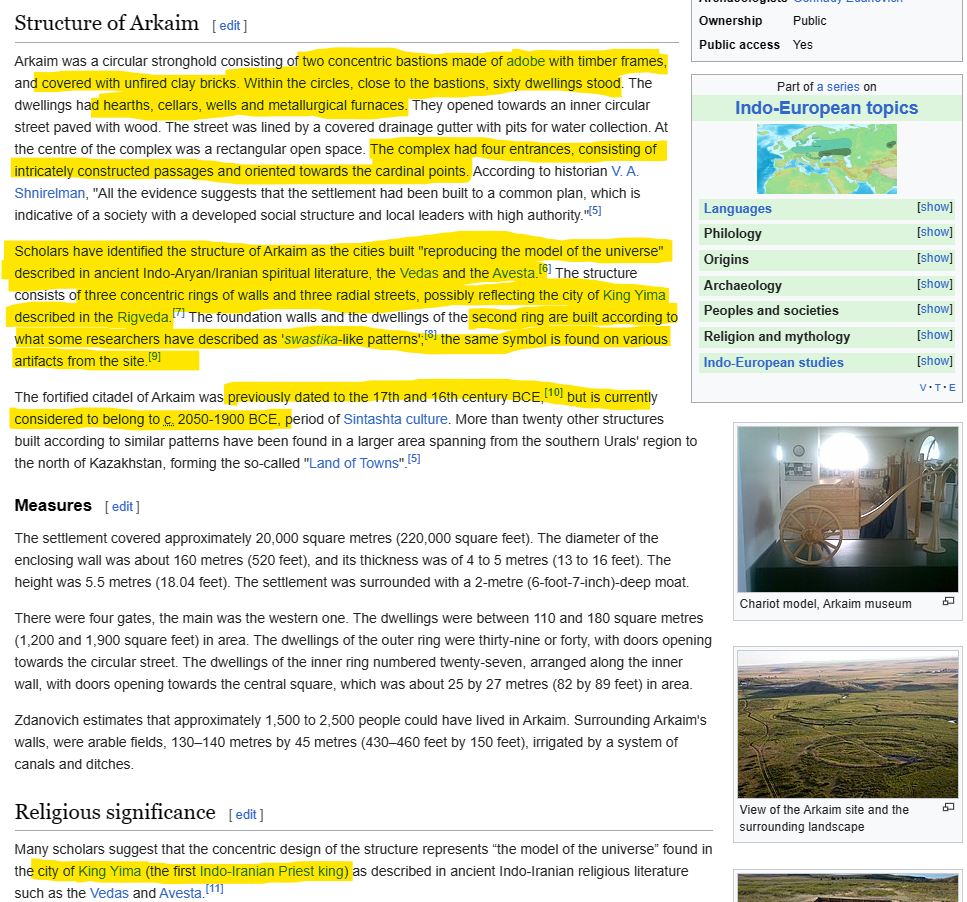Open the Indo-European map image
Viewport: 967px width, 902px height.
pyautogui.click(x=826, y=159)
